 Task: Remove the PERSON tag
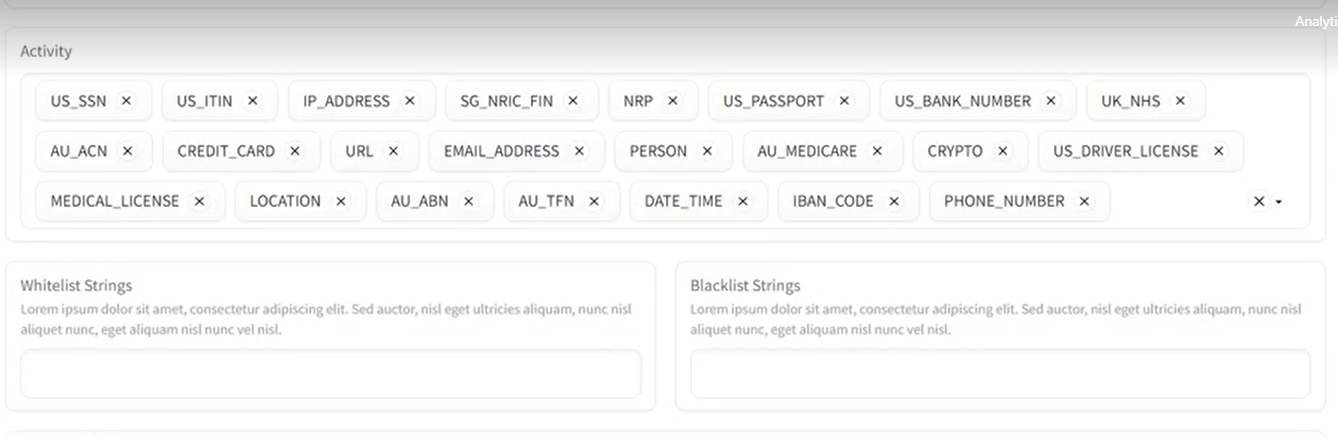[707, 151]
